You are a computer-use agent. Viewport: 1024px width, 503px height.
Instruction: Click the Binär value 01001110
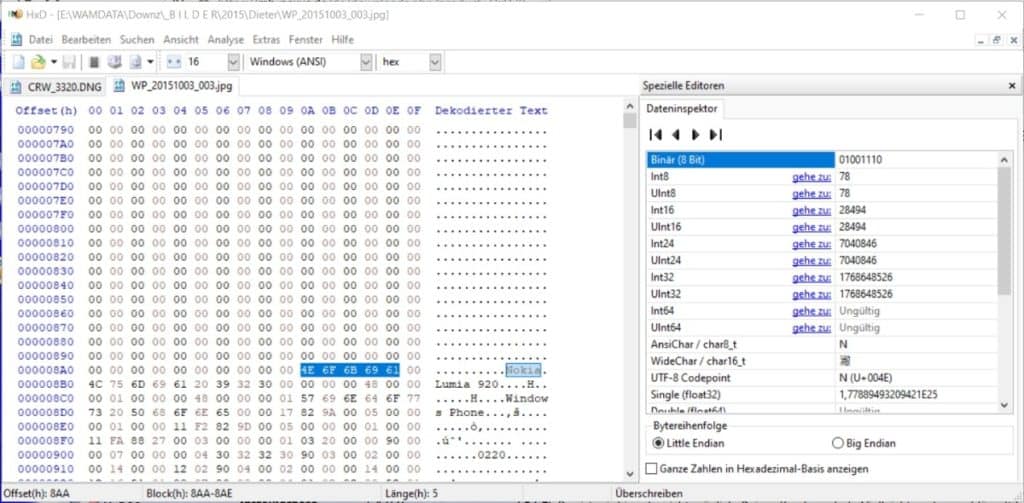click(x=861, y=159)
